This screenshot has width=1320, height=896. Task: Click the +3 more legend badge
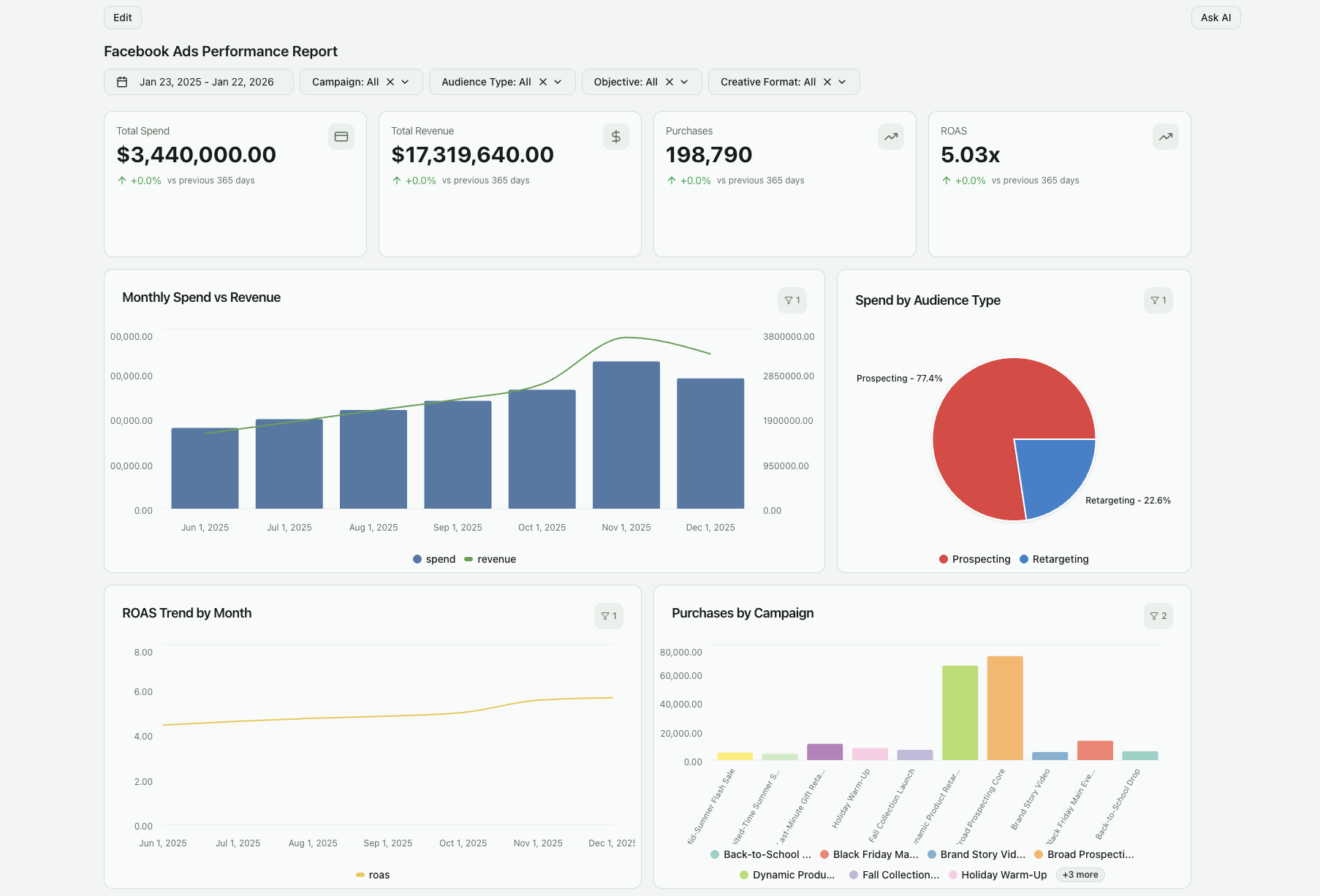pos(1080,874)
